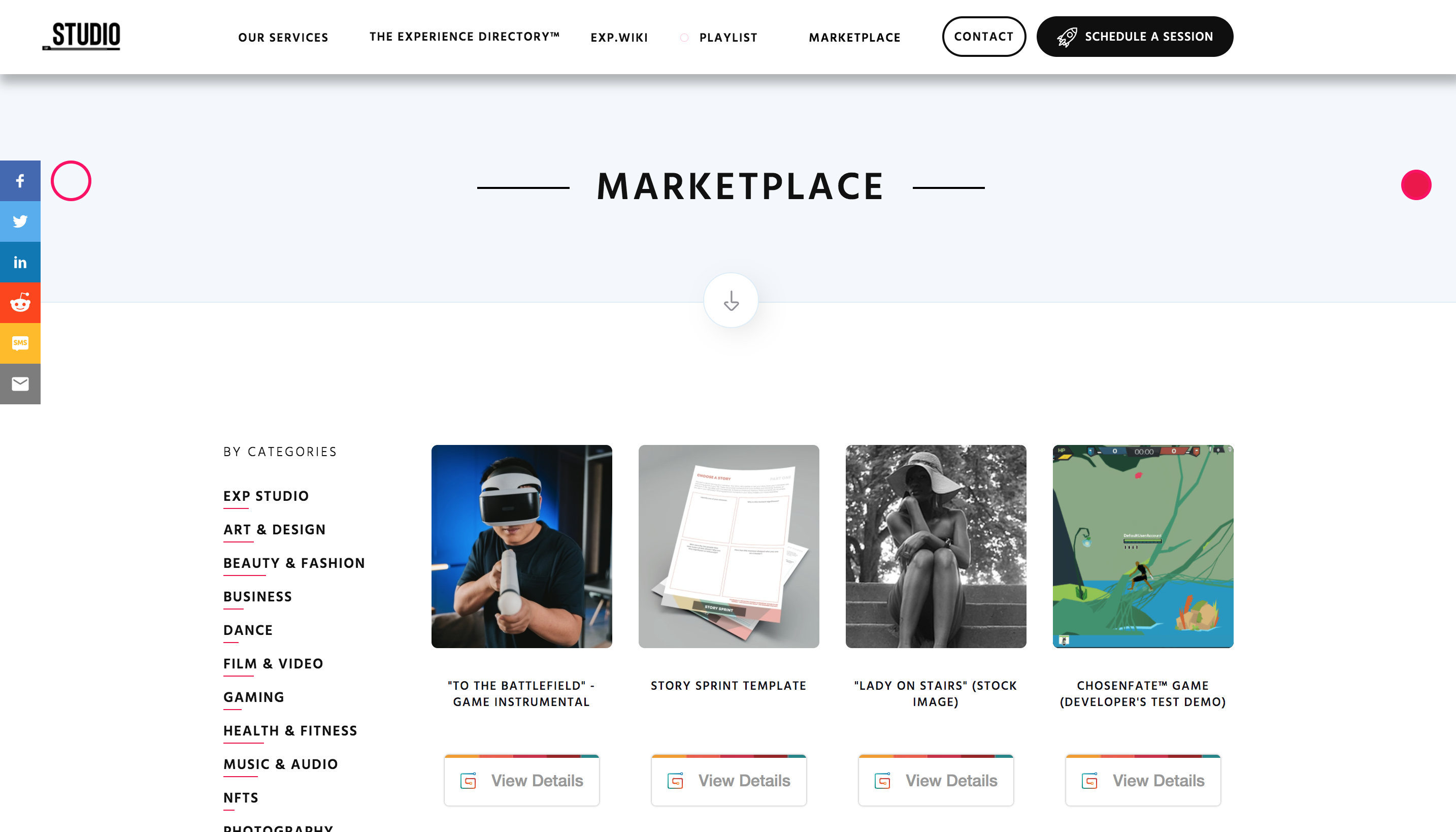The height and width of the screenshot is (832, 1456).
Task: Open the Our Services menu
Action: pyautogui.click(x=283, y=38)
